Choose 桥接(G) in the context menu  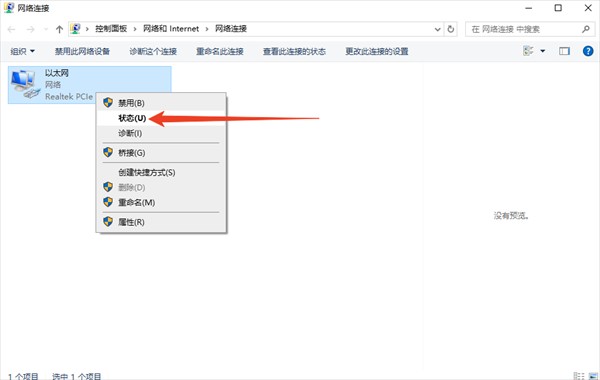[161, 153]
